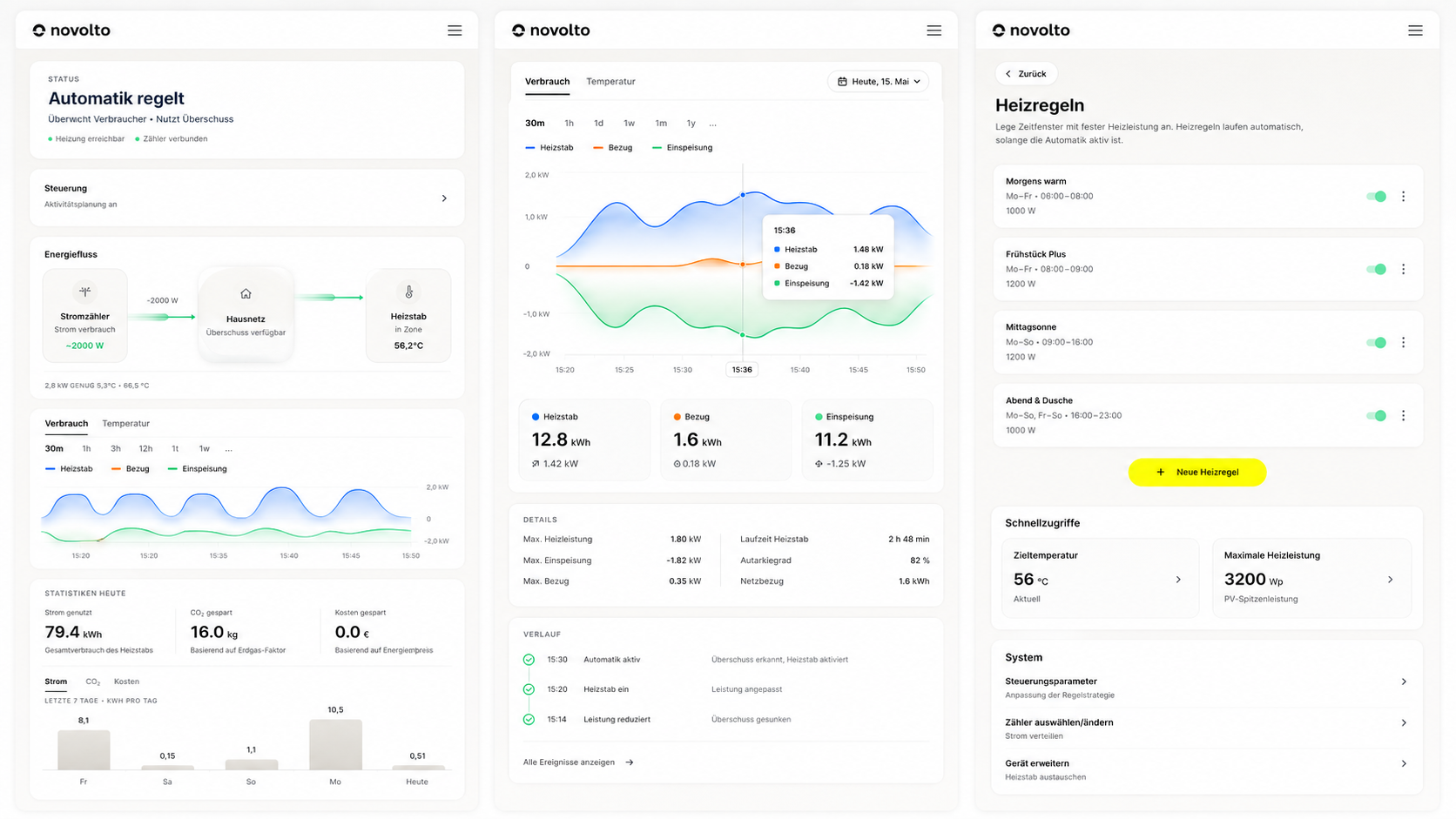Toggle the Morgens warm heating rule
The width and height of the screenshot is (1456, 819).
(x=1376, y=197)
